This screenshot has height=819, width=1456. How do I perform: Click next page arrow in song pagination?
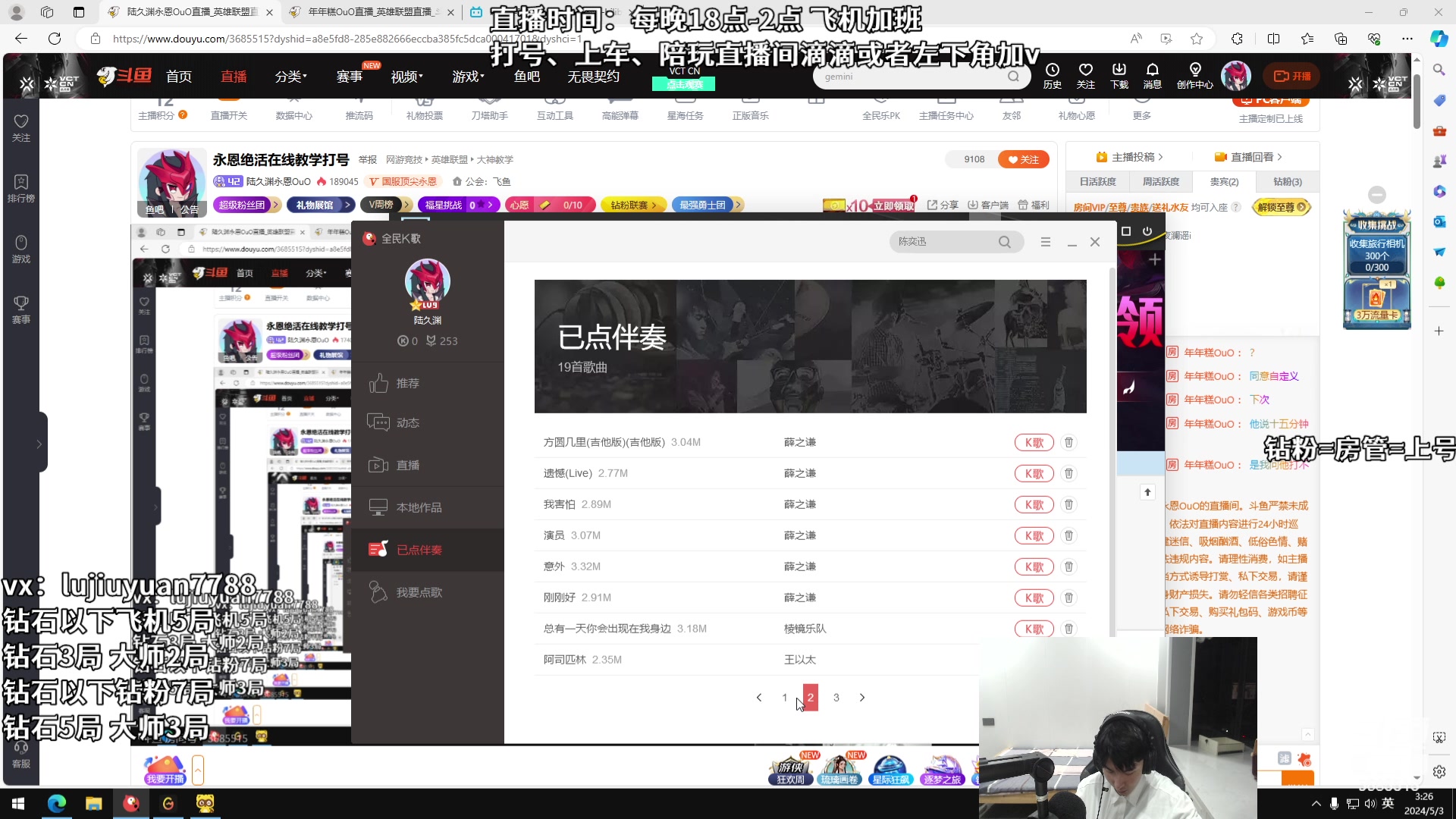point(862,698)
